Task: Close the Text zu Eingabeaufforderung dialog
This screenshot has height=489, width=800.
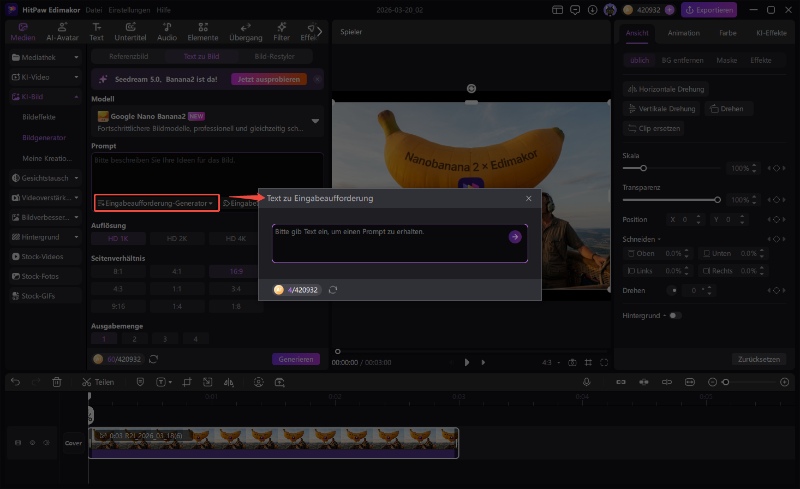Action: (x=529, y=199)
